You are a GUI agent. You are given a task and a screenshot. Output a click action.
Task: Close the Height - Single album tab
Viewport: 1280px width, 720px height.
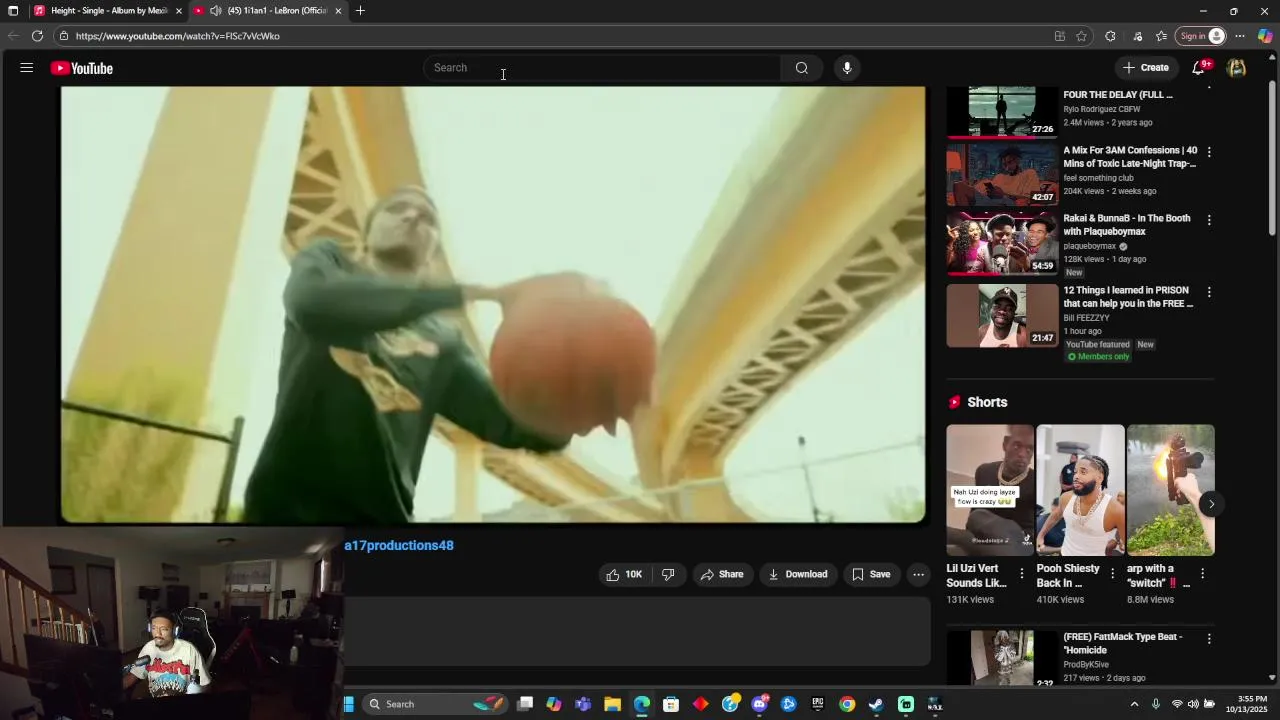(179, 11)
